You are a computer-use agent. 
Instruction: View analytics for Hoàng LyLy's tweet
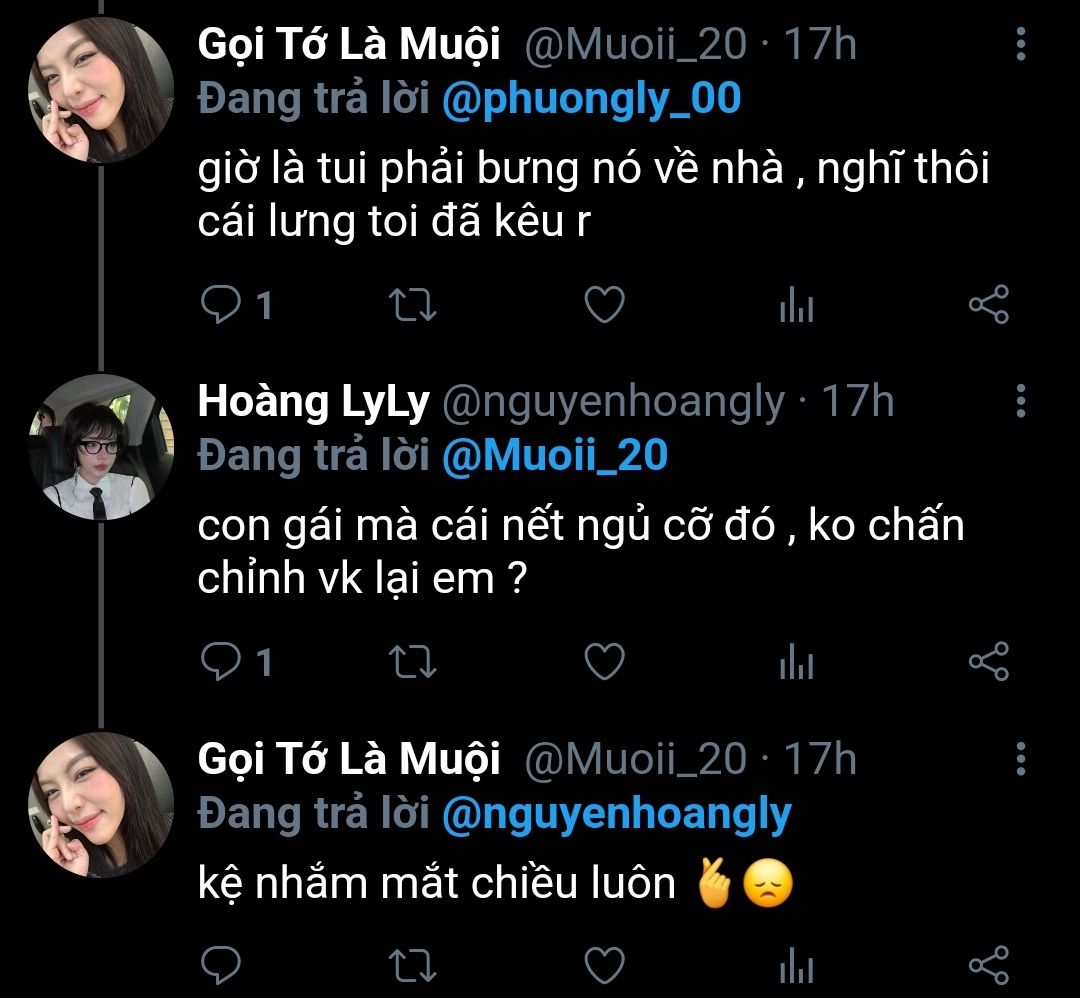click(796, 661)
